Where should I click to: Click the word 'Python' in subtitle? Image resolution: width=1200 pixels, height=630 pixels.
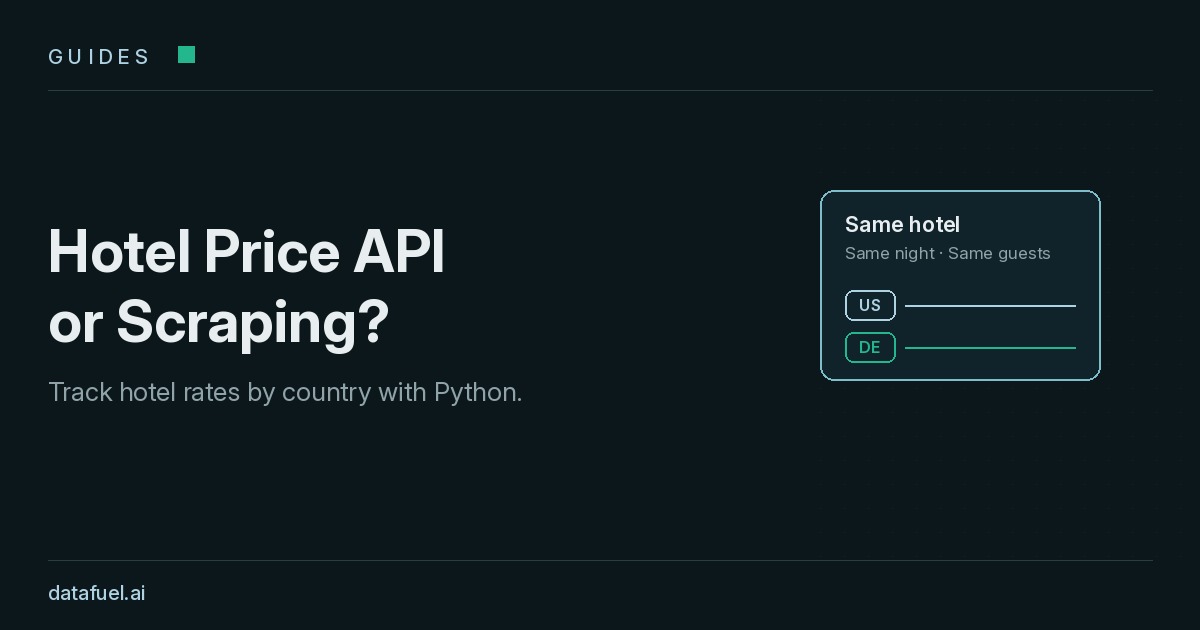474,392
